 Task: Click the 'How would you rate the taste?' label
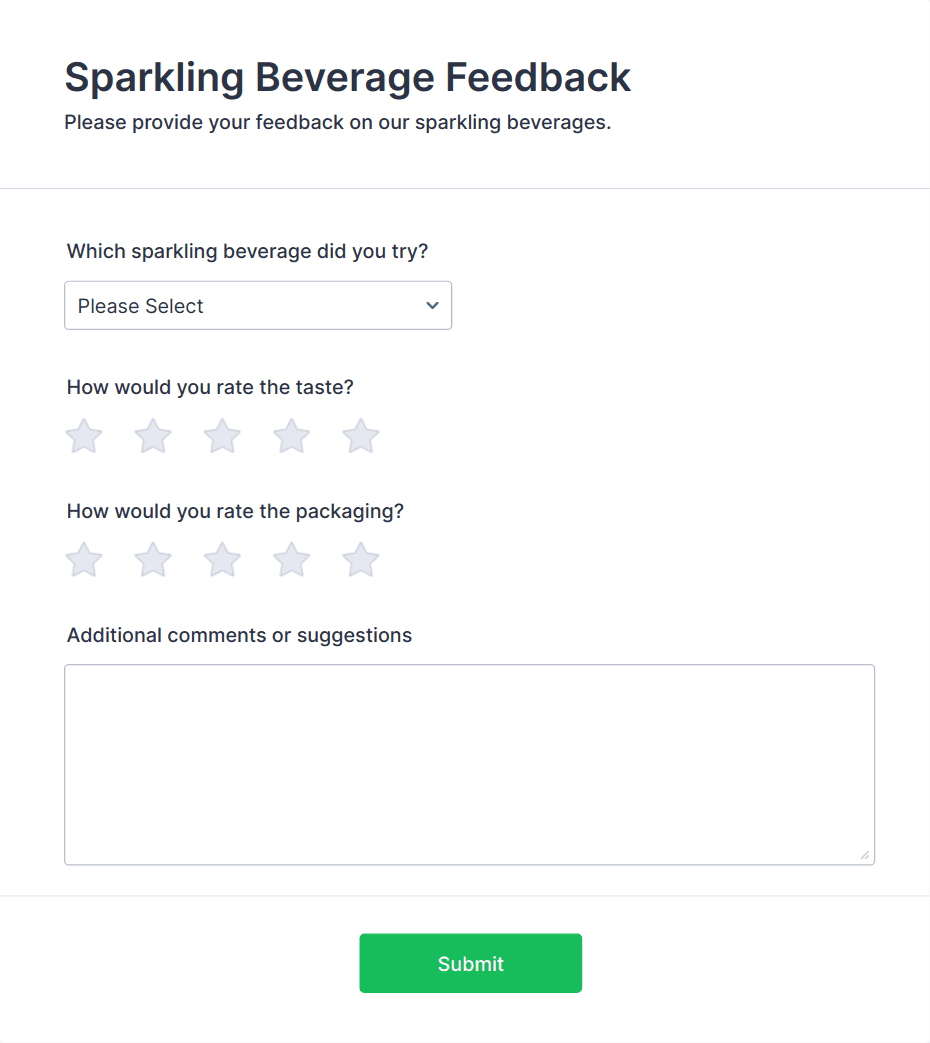210,387
